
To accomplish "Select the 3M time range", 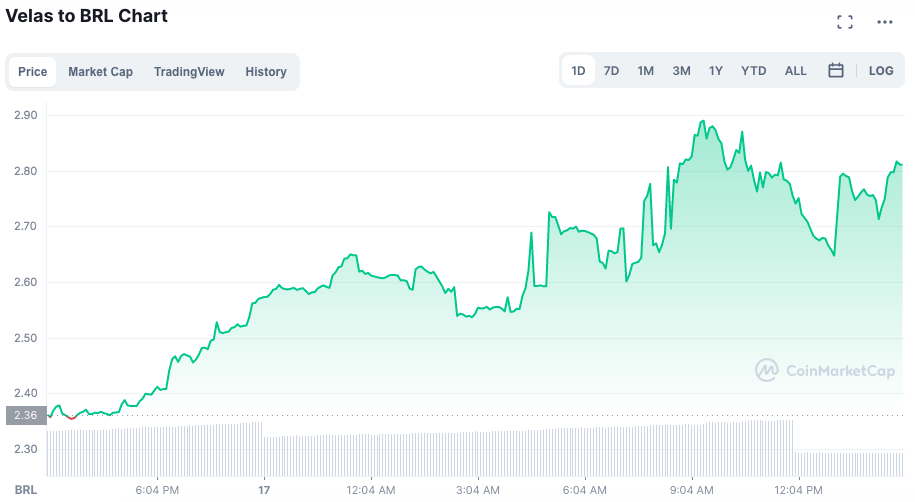I will point(681,71).
